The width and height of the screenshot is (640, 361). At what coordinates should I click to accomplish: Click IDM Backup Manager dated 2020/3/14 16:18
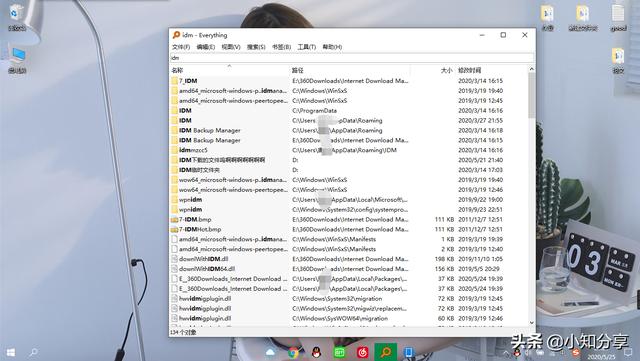[210, 130]
